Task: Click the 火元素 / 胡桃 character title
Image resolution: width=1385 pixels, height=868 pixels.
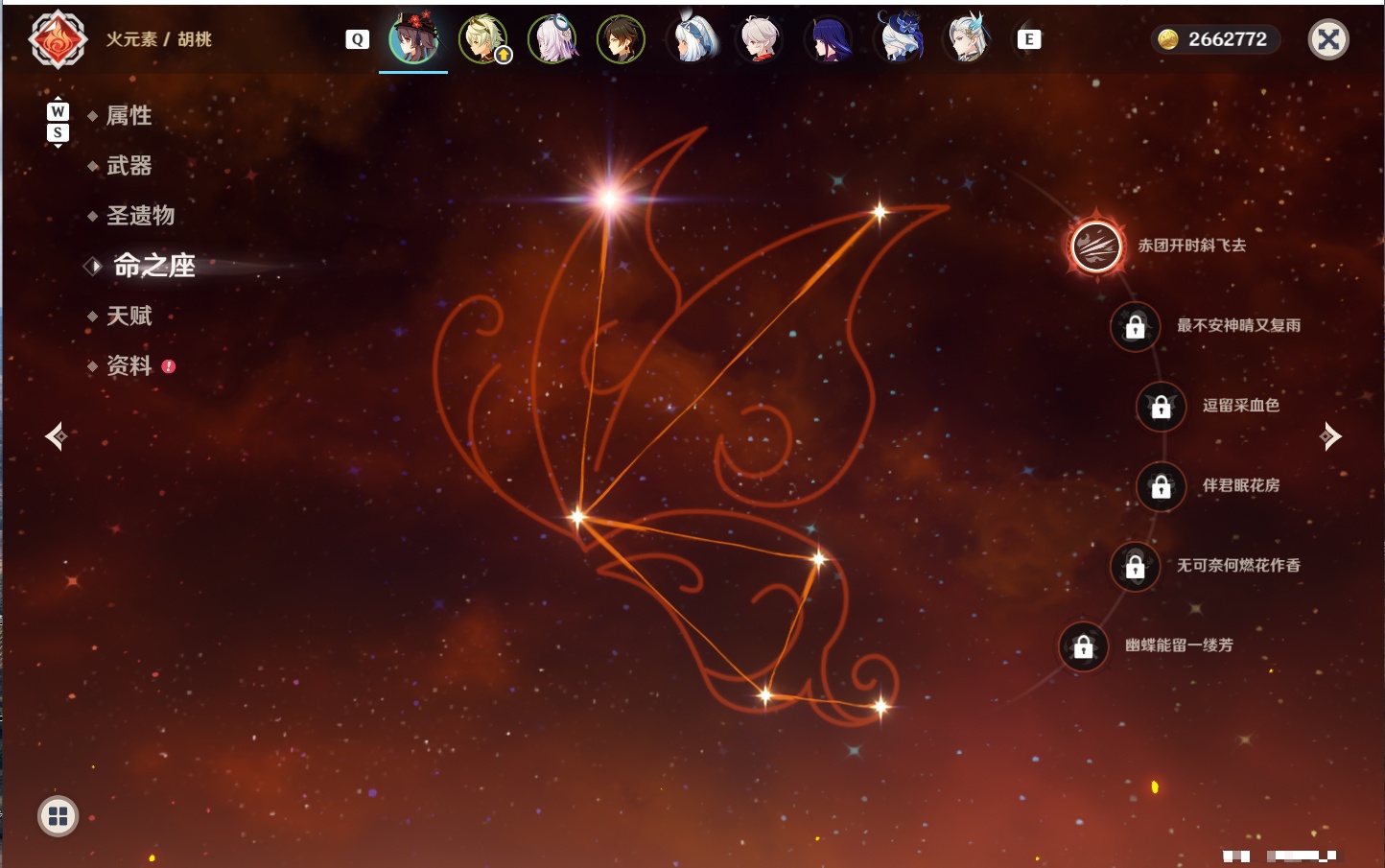Action: 158,39
